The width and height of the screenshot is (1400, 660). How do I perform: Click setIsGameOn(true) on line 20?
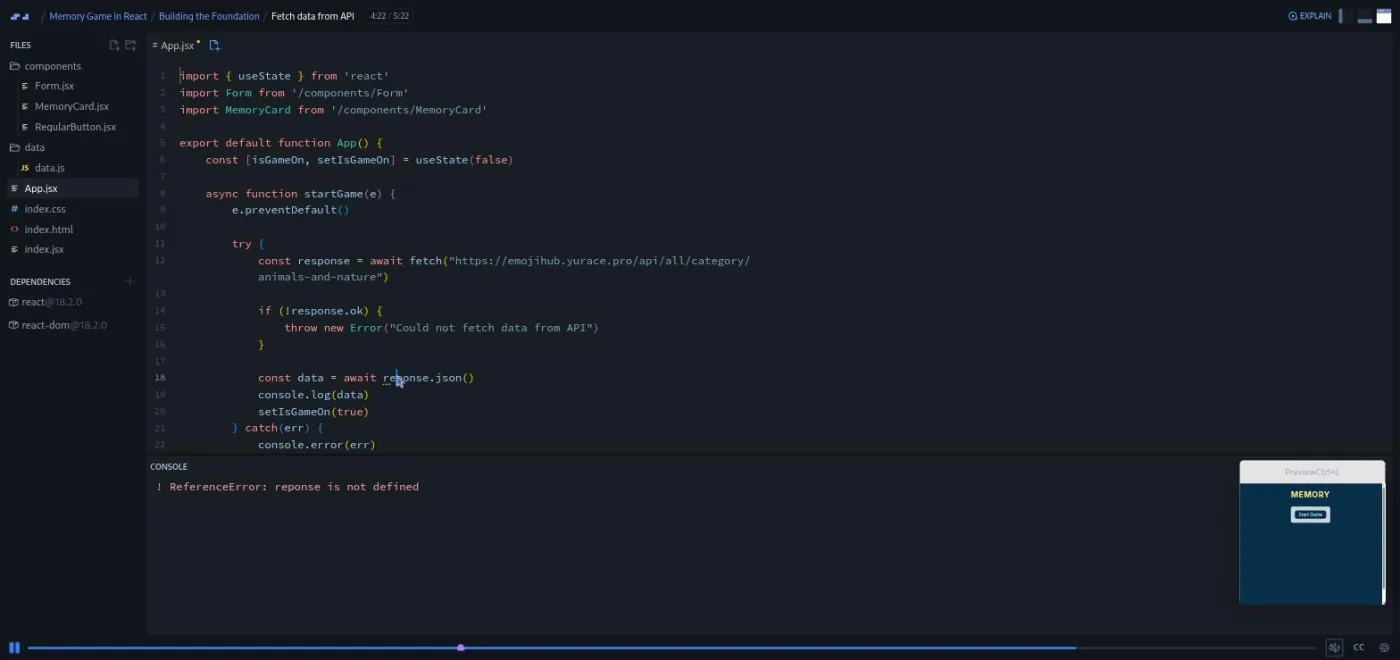pos(313,412)
